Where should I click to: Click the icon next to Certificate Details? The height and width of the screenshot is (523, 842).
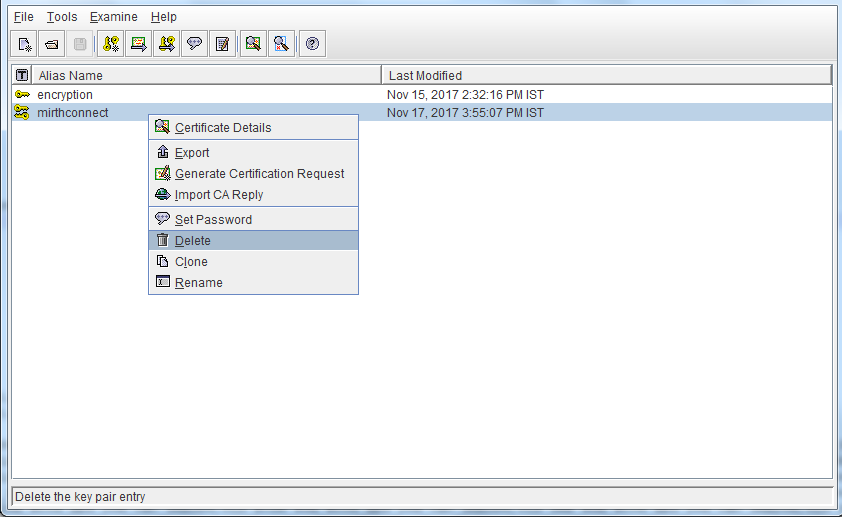(162, 127)
